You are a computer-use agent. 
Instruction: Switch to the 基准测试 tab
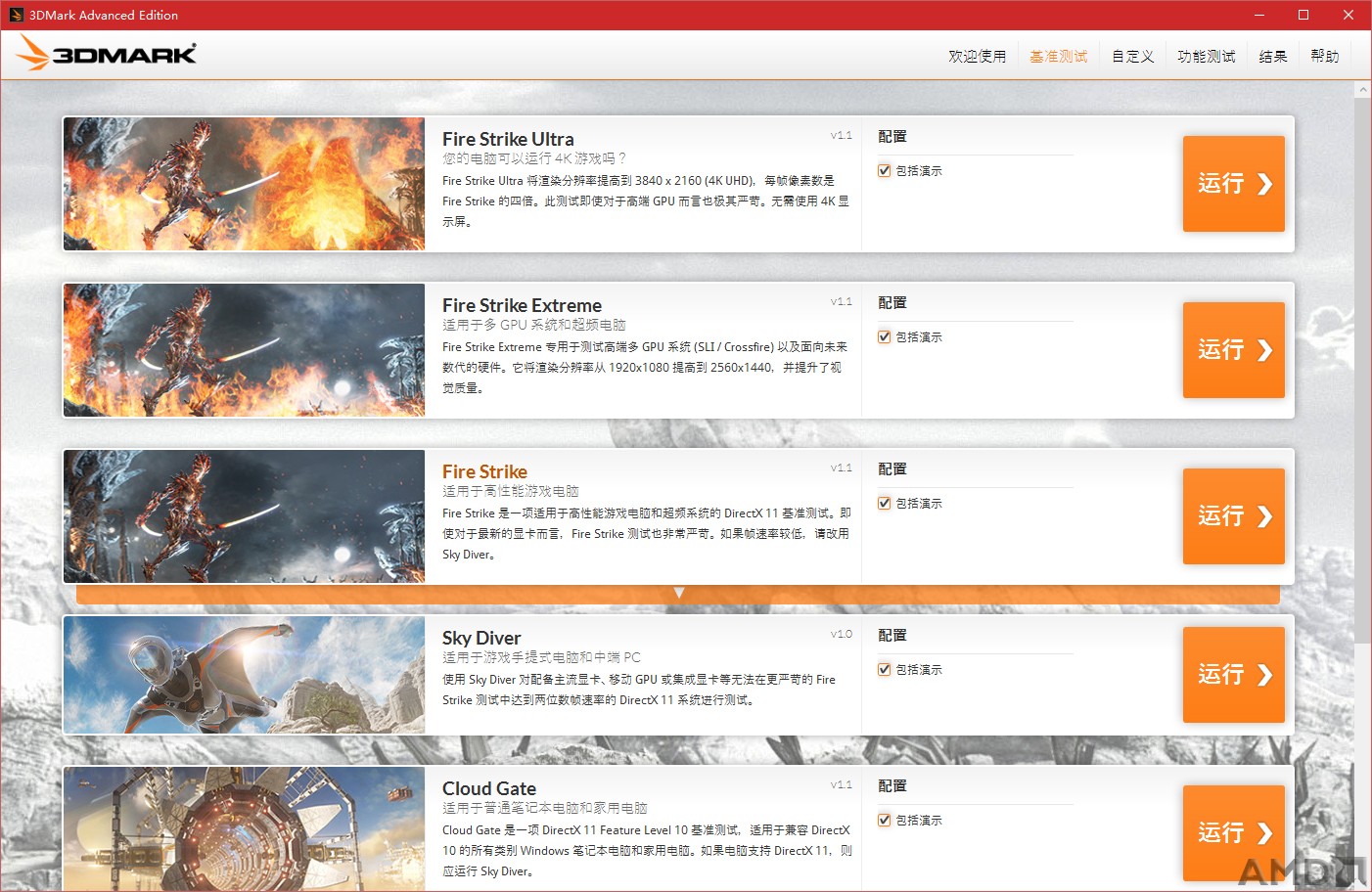(1058, 56)
